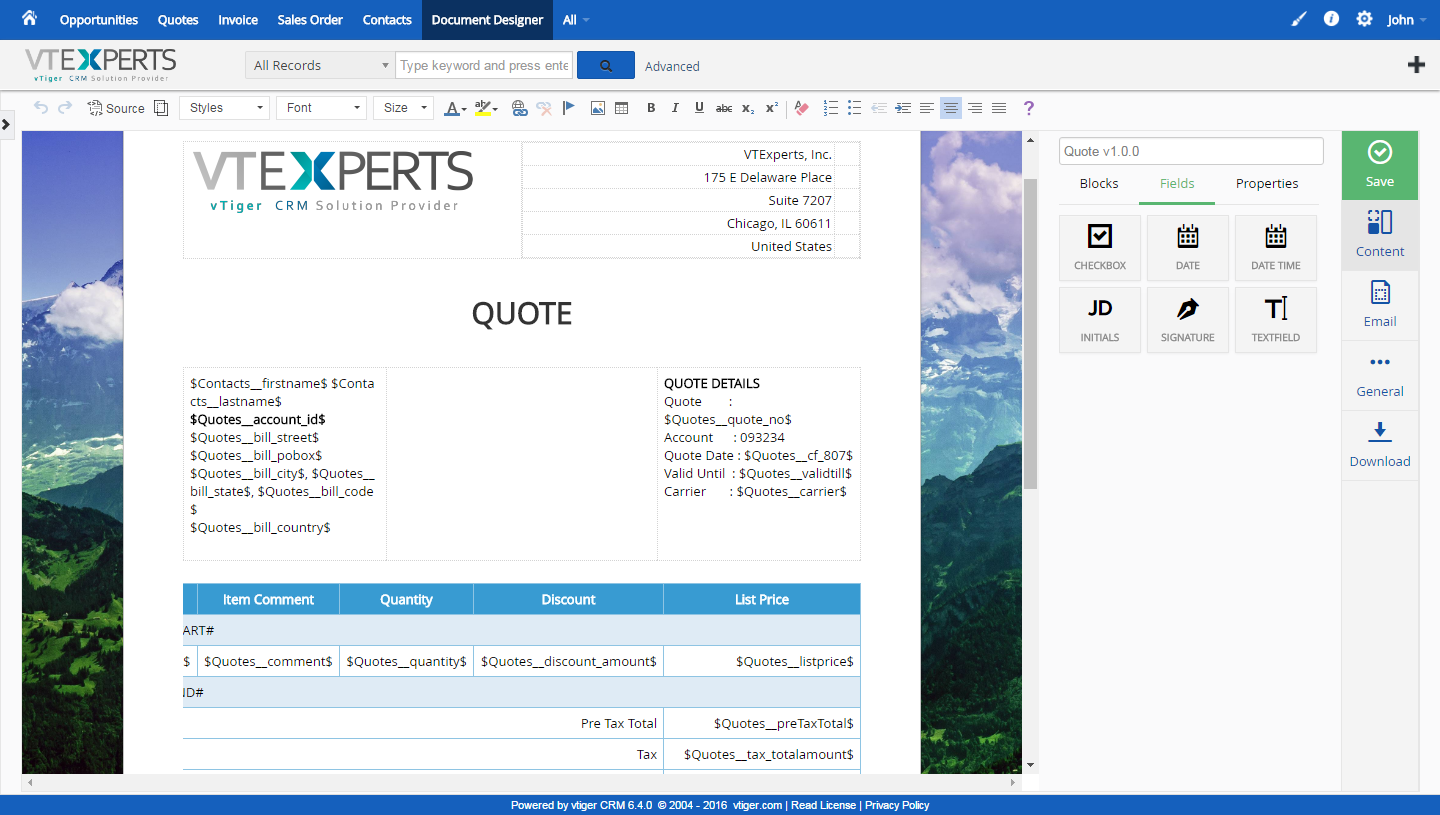Screen dimensions: 1440x815
Task: Increase the indent of the paragraph
Action: point(903,108)
